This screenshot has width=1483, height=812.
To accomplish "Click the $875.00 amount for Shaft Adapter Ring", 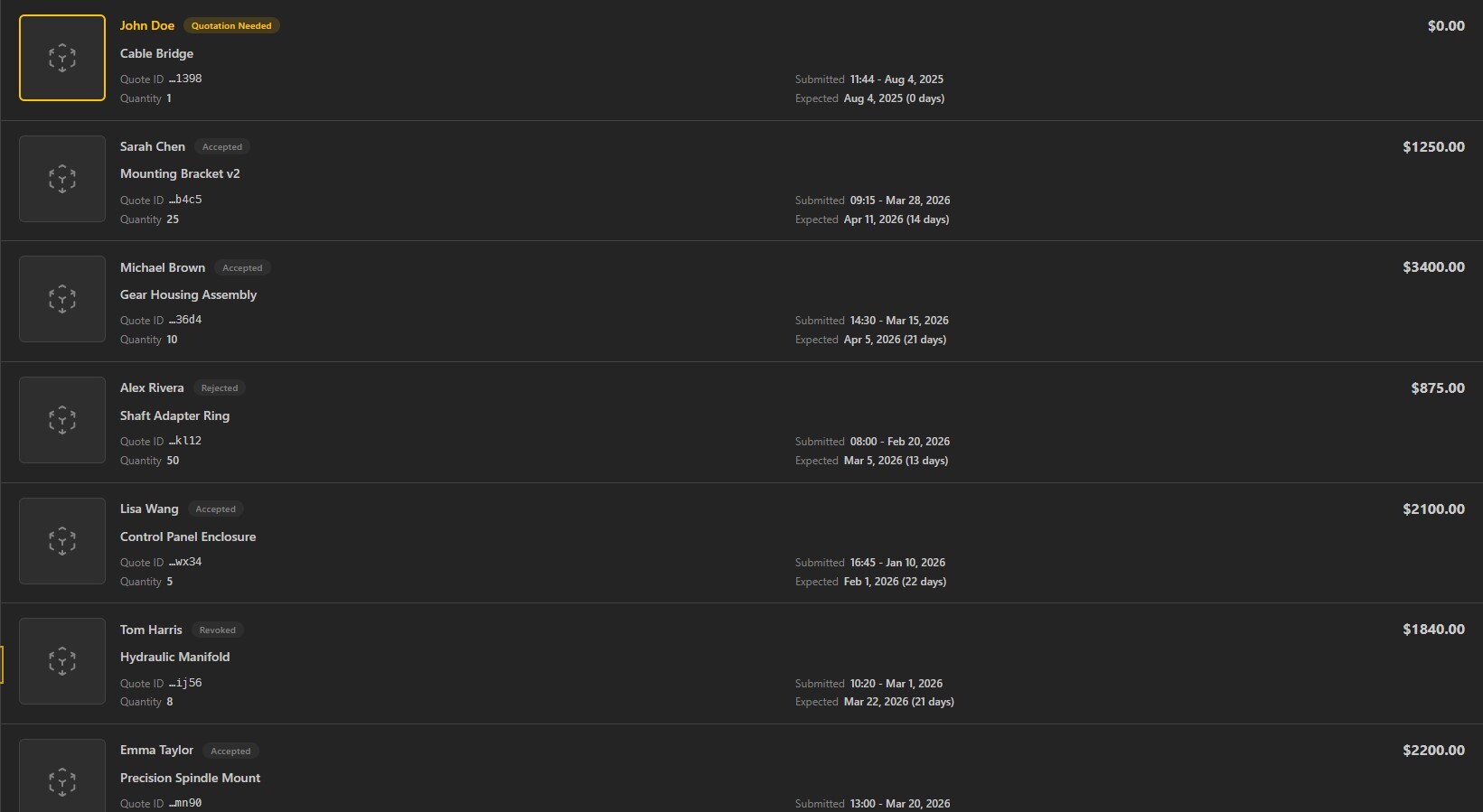I will 1438,387.
